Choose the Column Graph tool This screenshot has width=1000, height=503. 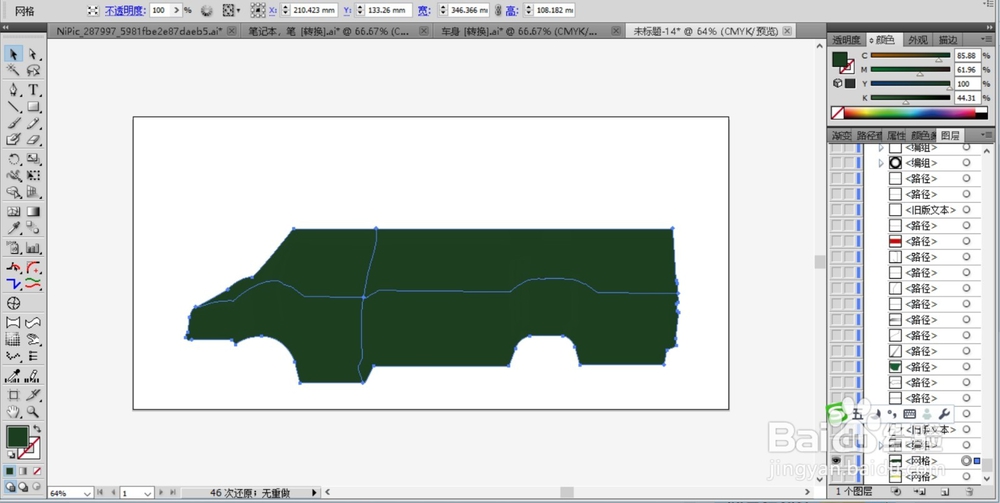[33, 248]
